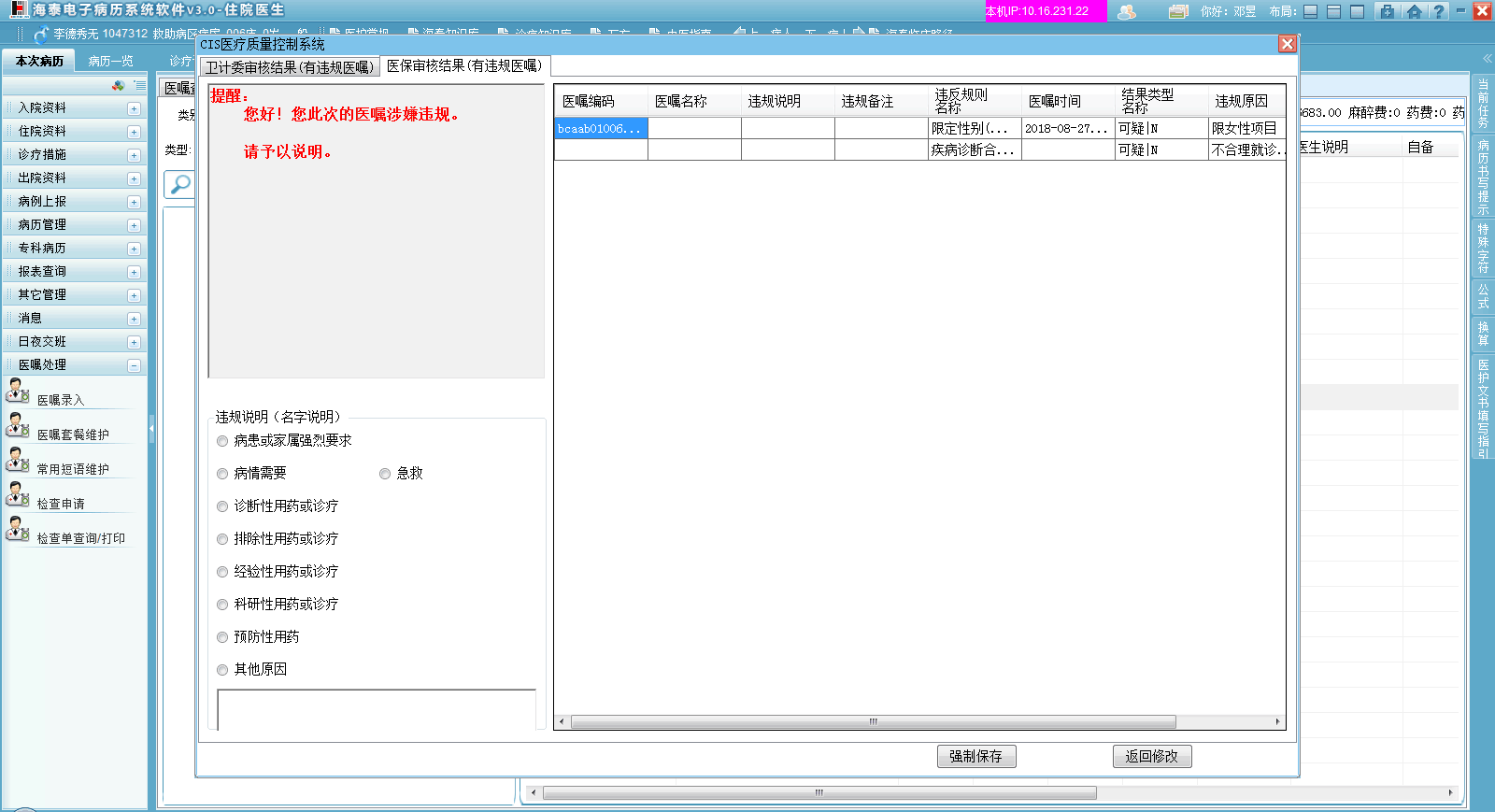Open the 特殊字符 side tab
Screen dimensions: 1495x812
click(x=1483, y=249)
